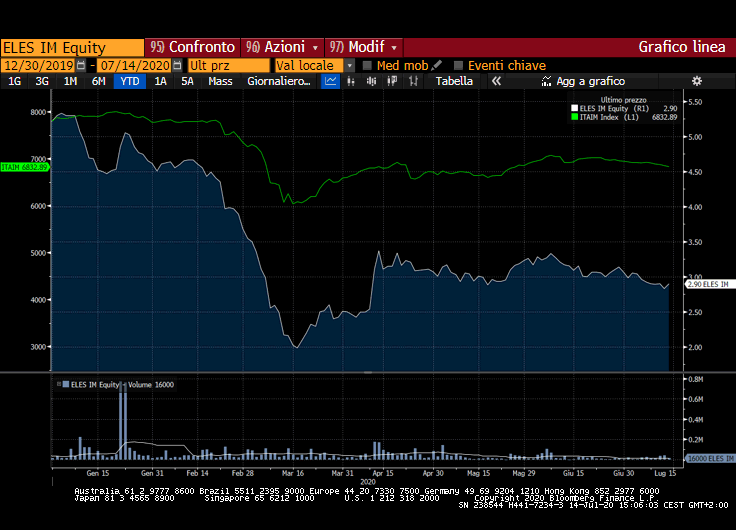
Task: Select the 5A time range tab
Action: (x=187, y=81)
